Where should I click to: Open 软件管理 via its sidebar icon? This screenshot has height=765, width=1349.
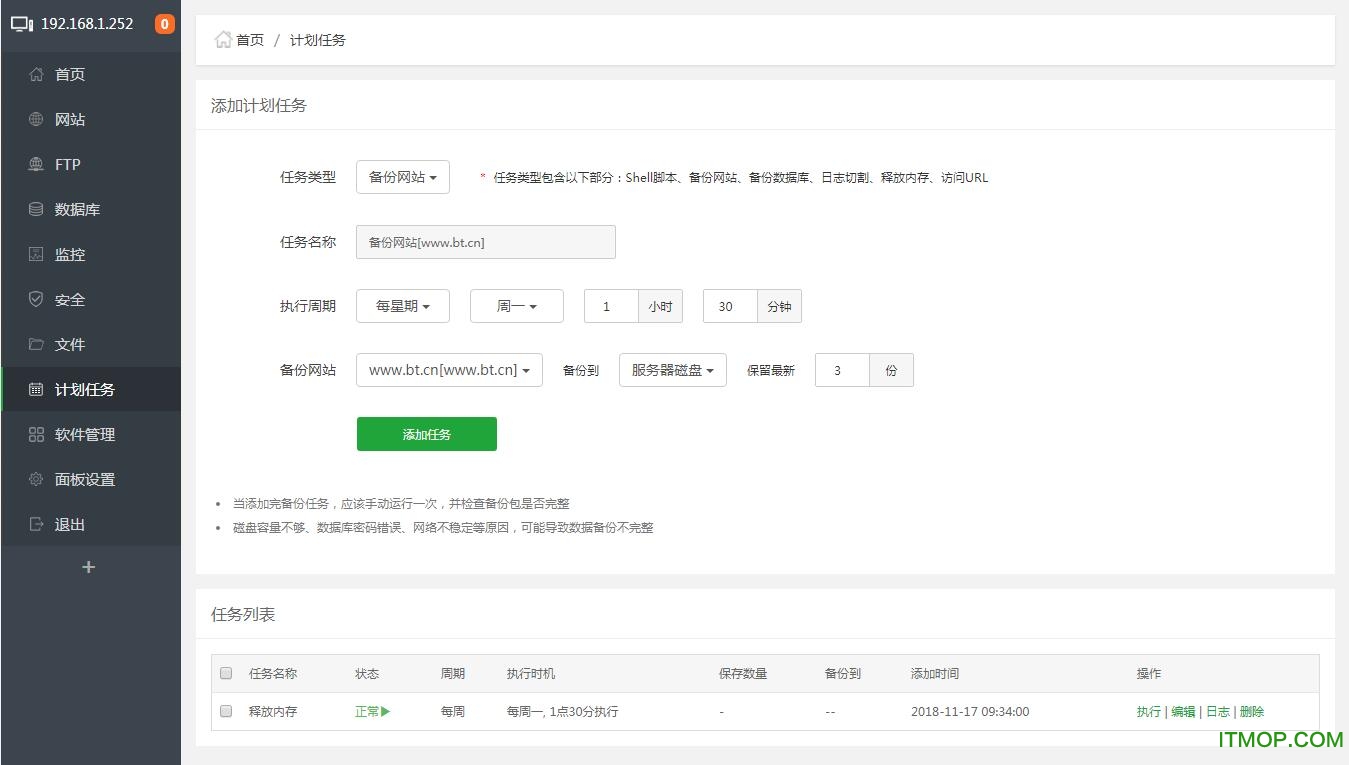pos(35,434)
